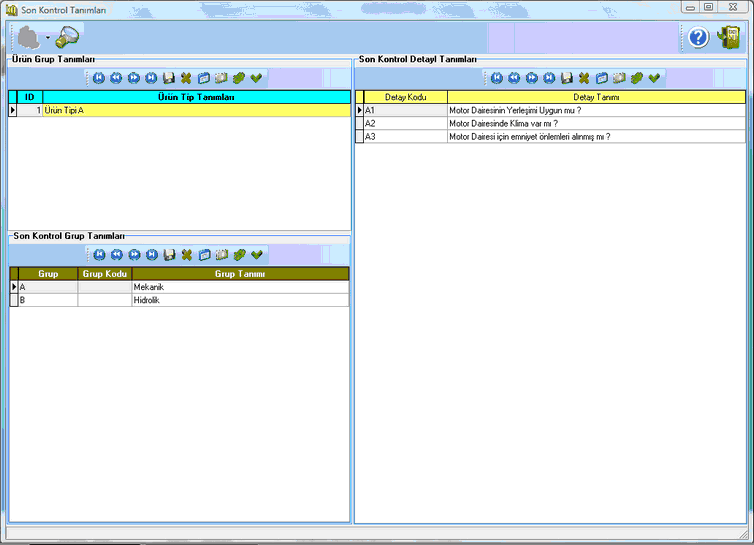Image resolution: width=754 pixels, height=545 pixels.
Task: Click next record arrow in Son Kontrol Grup toolbar
Action: tap(134, 255)
